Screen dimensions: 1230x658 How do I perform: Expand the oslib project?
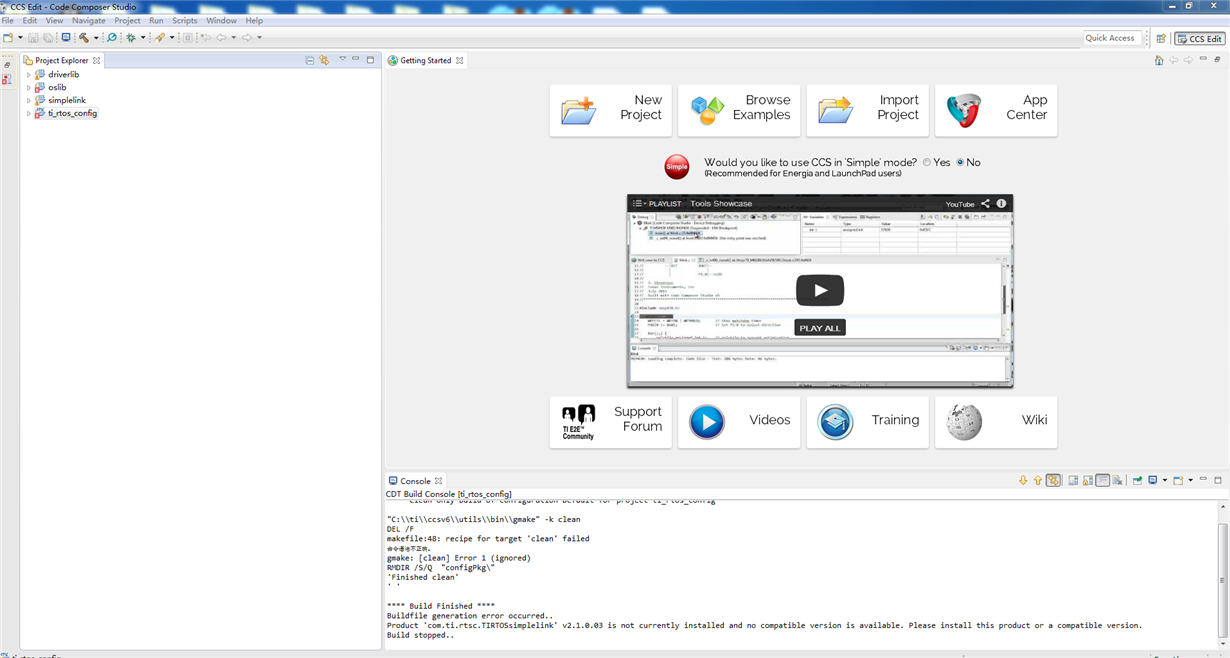28,88
